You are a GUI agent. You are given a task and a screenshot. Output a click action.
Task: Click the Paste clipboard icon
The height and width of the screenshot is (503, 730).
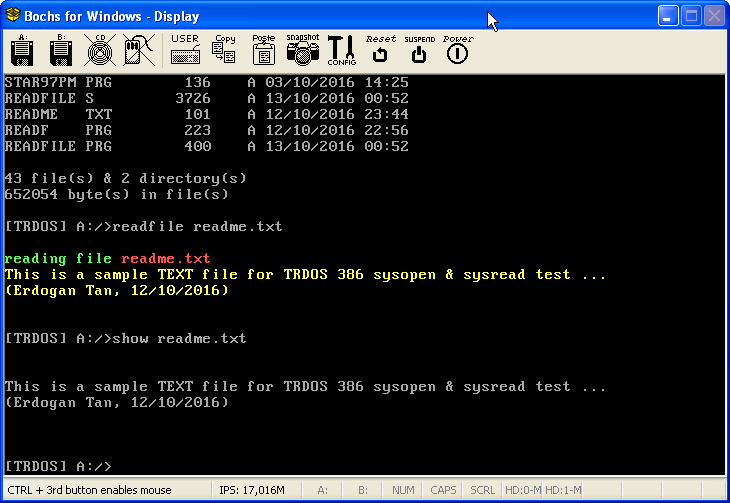264,50
